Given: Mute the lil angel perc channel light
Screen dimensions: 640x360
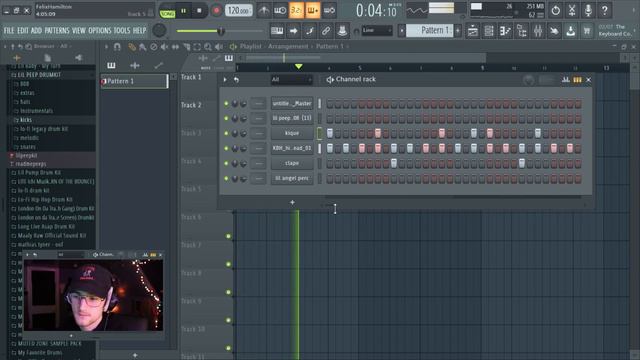Looking at the screenshot, I should (x=226, y=178).
